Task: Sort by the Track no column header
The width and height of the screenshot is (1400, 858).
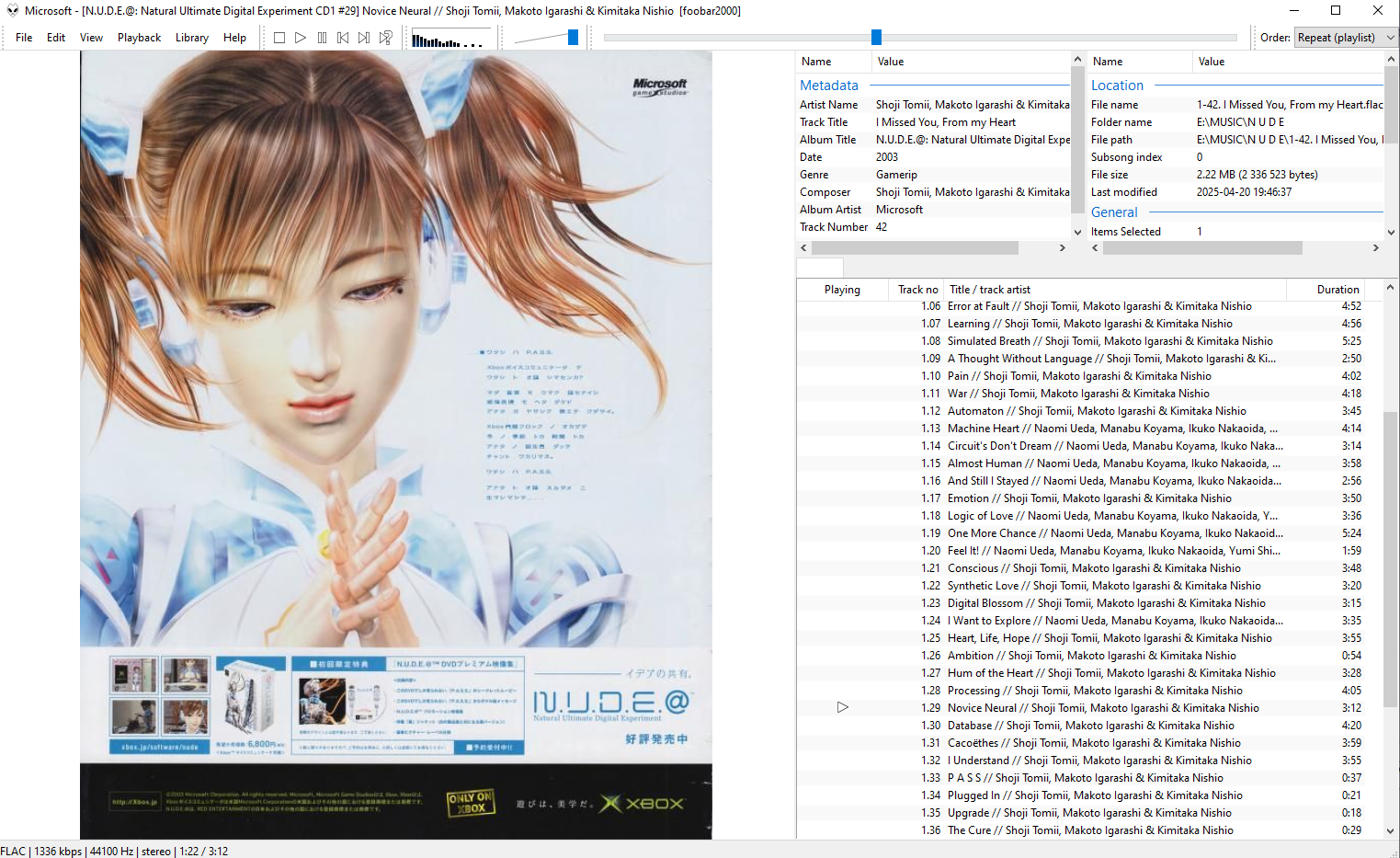Action: pyautogui.click(x=917, y=290)
